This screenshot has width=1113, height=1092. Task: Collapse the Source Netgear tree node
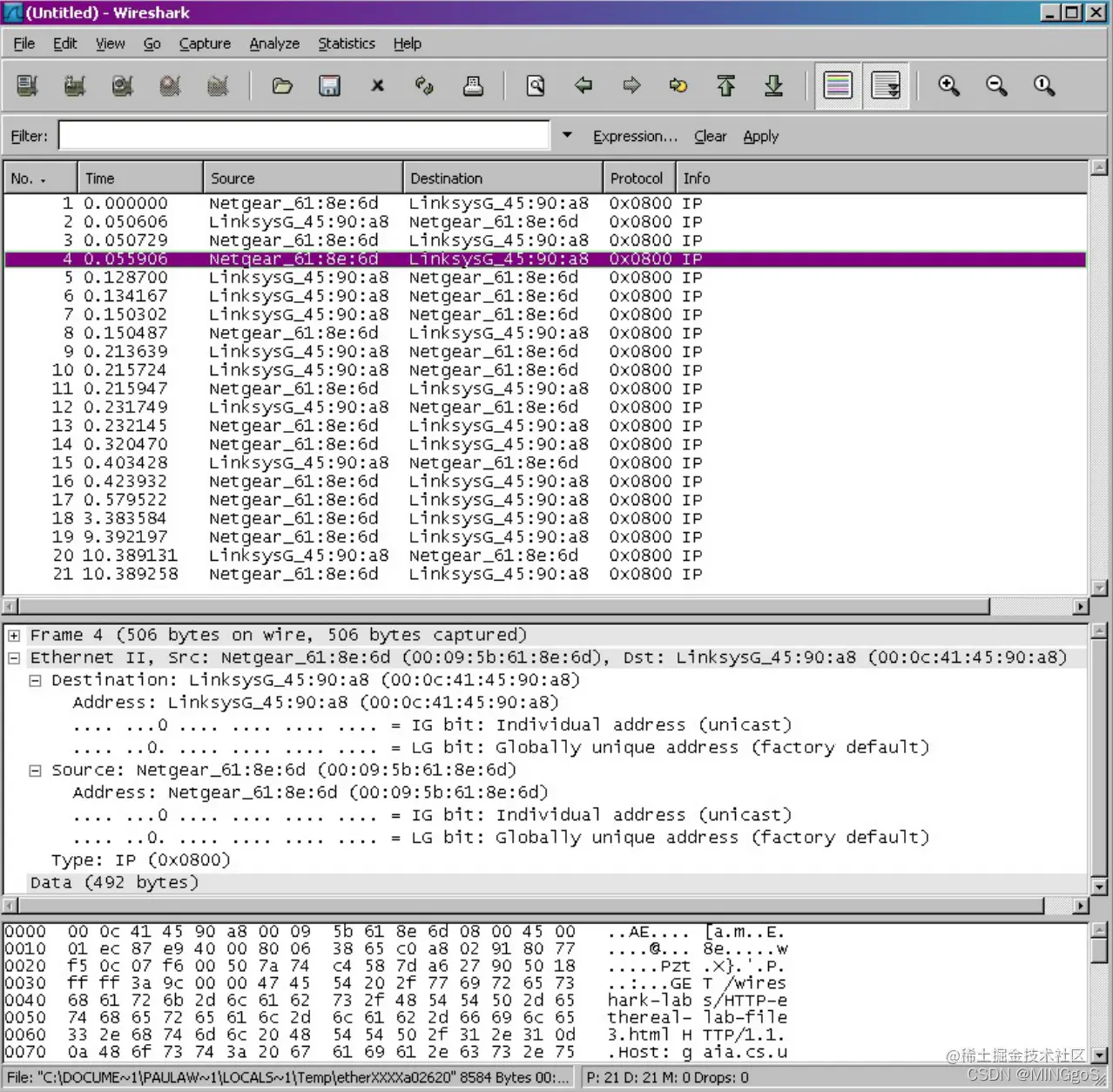point(35,771)
